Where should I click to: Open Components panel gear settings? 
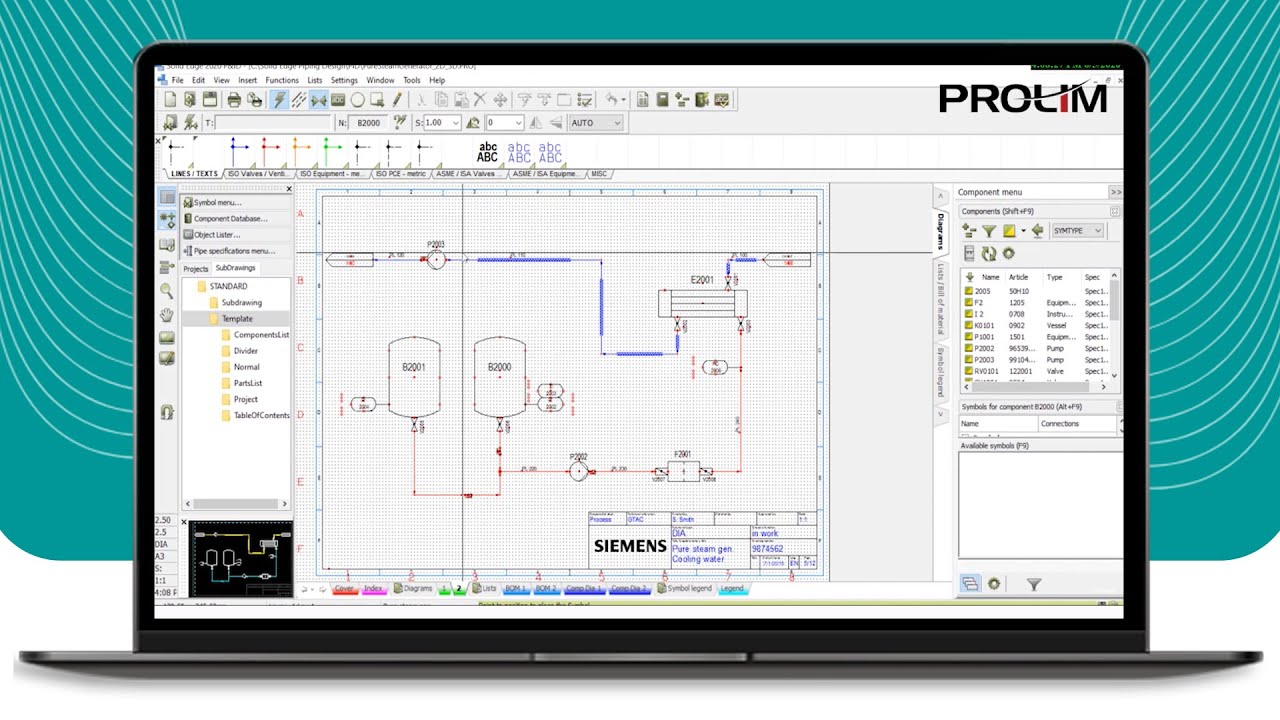coord(1009,253)
